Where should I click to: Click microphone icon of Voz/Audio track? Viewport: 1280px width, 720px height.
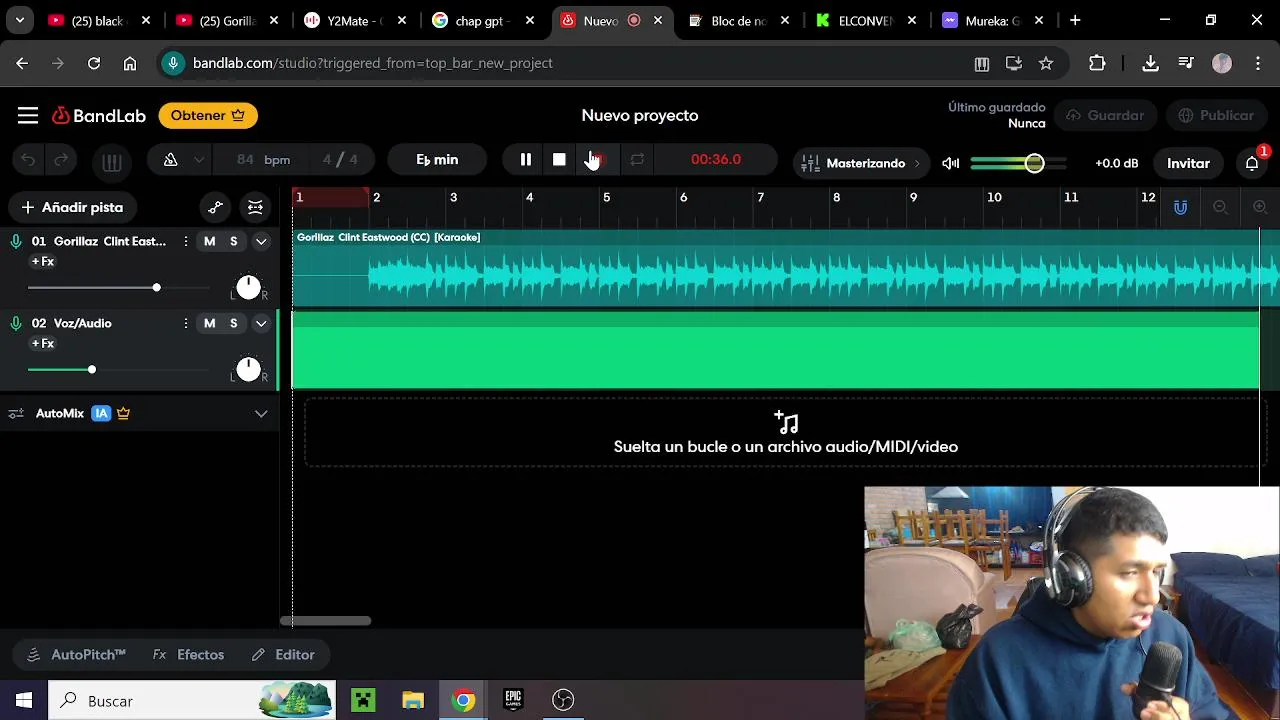(x=16, y=323)
